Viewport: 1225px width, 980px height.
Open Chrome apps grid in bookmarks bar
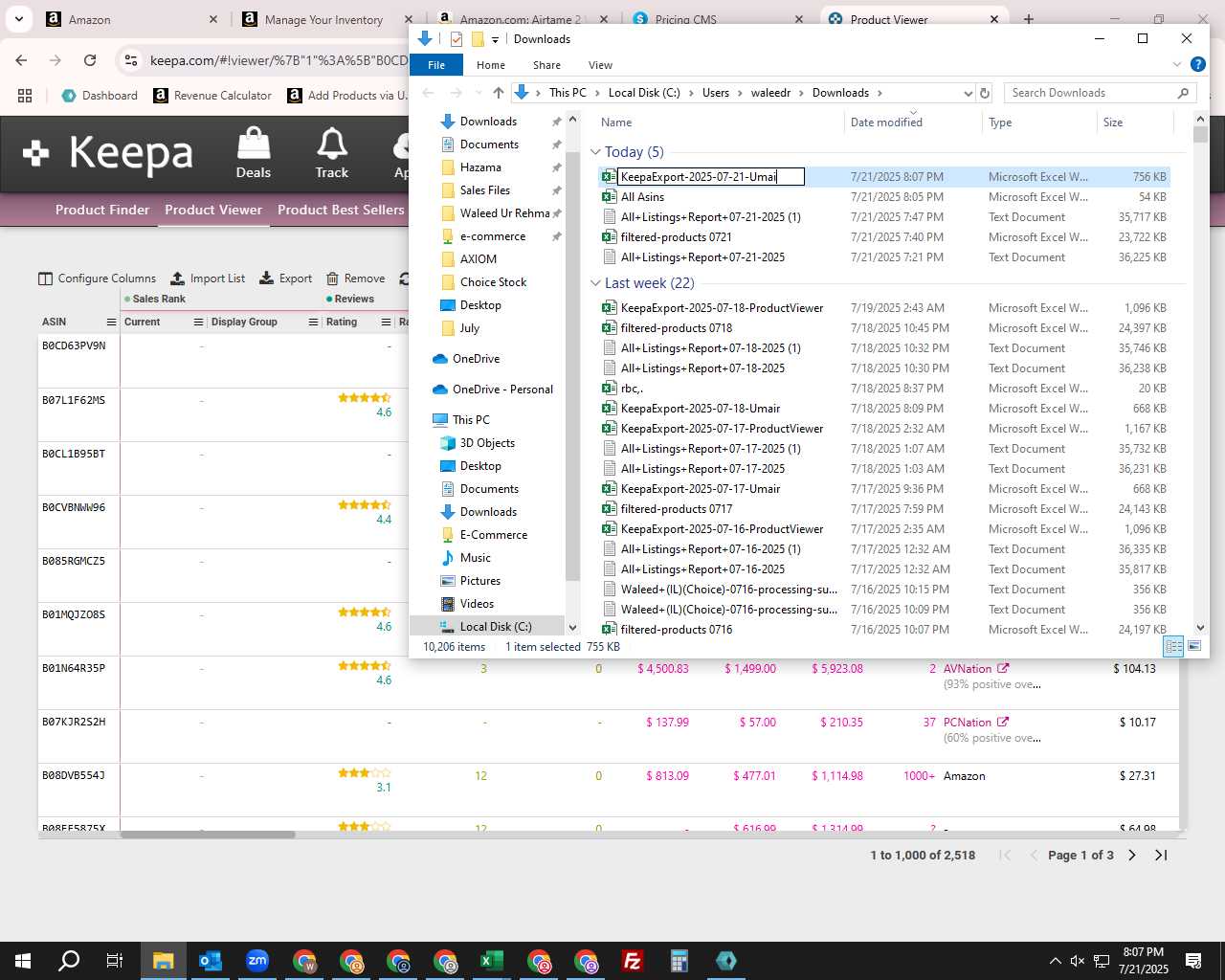click(25, 96)
